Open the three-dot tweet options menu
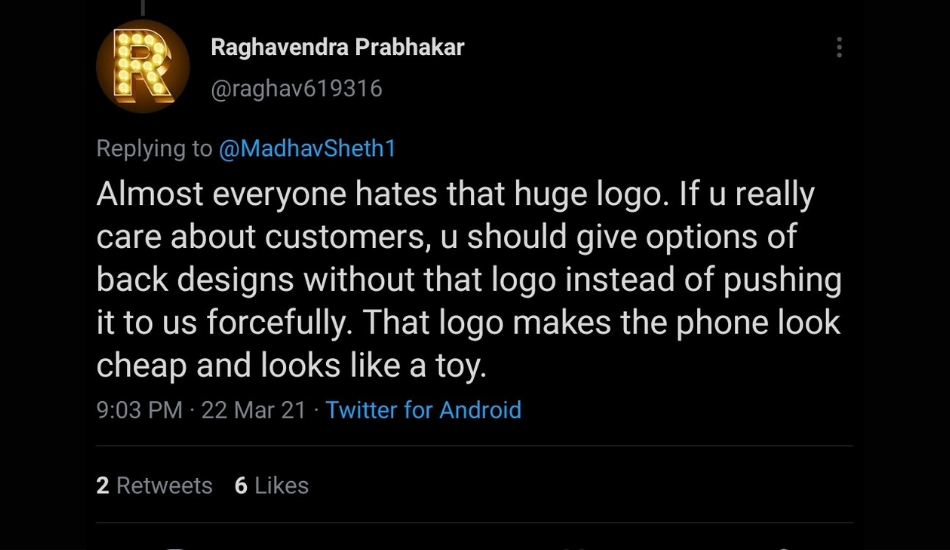950x550 pixels. (x=839, y=47)
